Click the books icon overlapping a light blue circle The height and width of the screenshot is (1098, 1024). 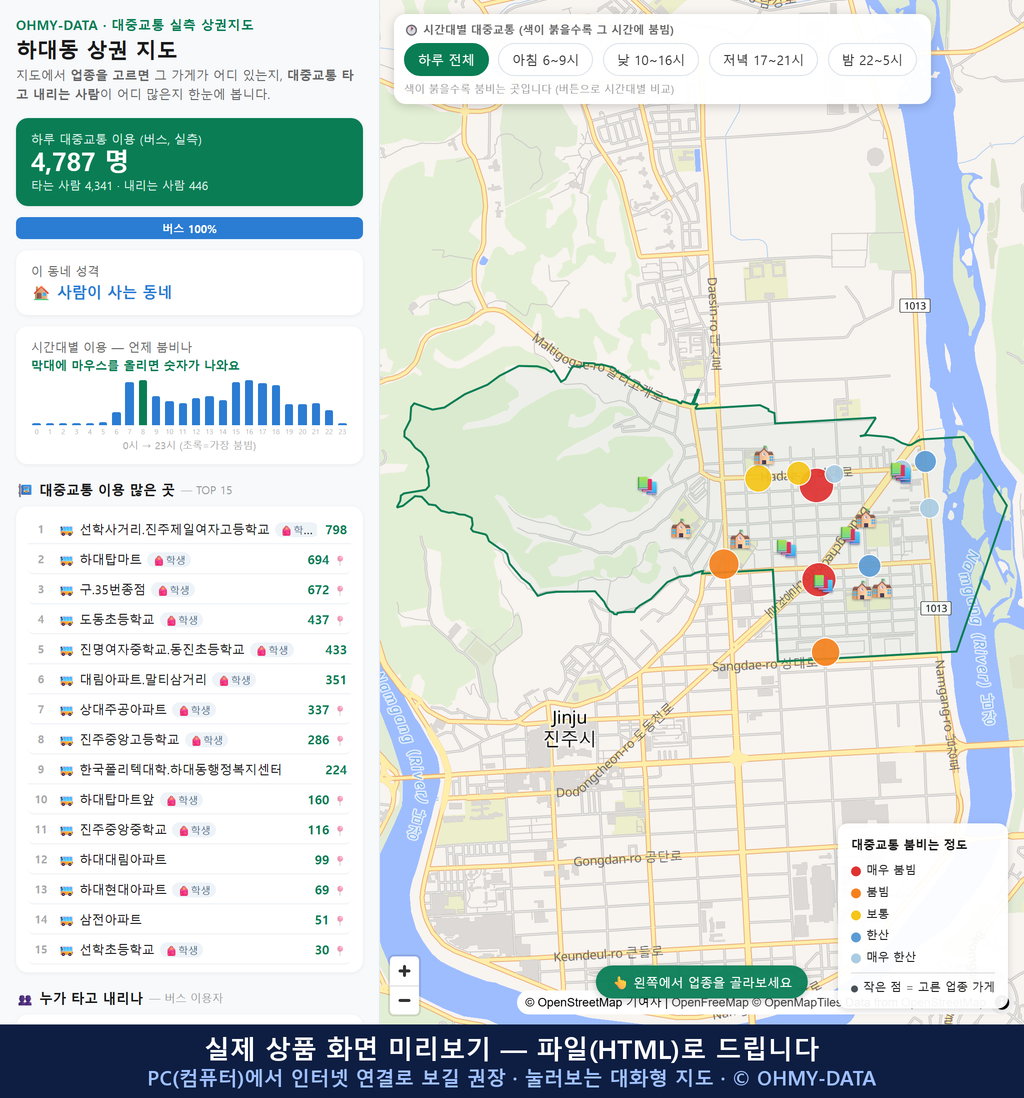point(901,471)
